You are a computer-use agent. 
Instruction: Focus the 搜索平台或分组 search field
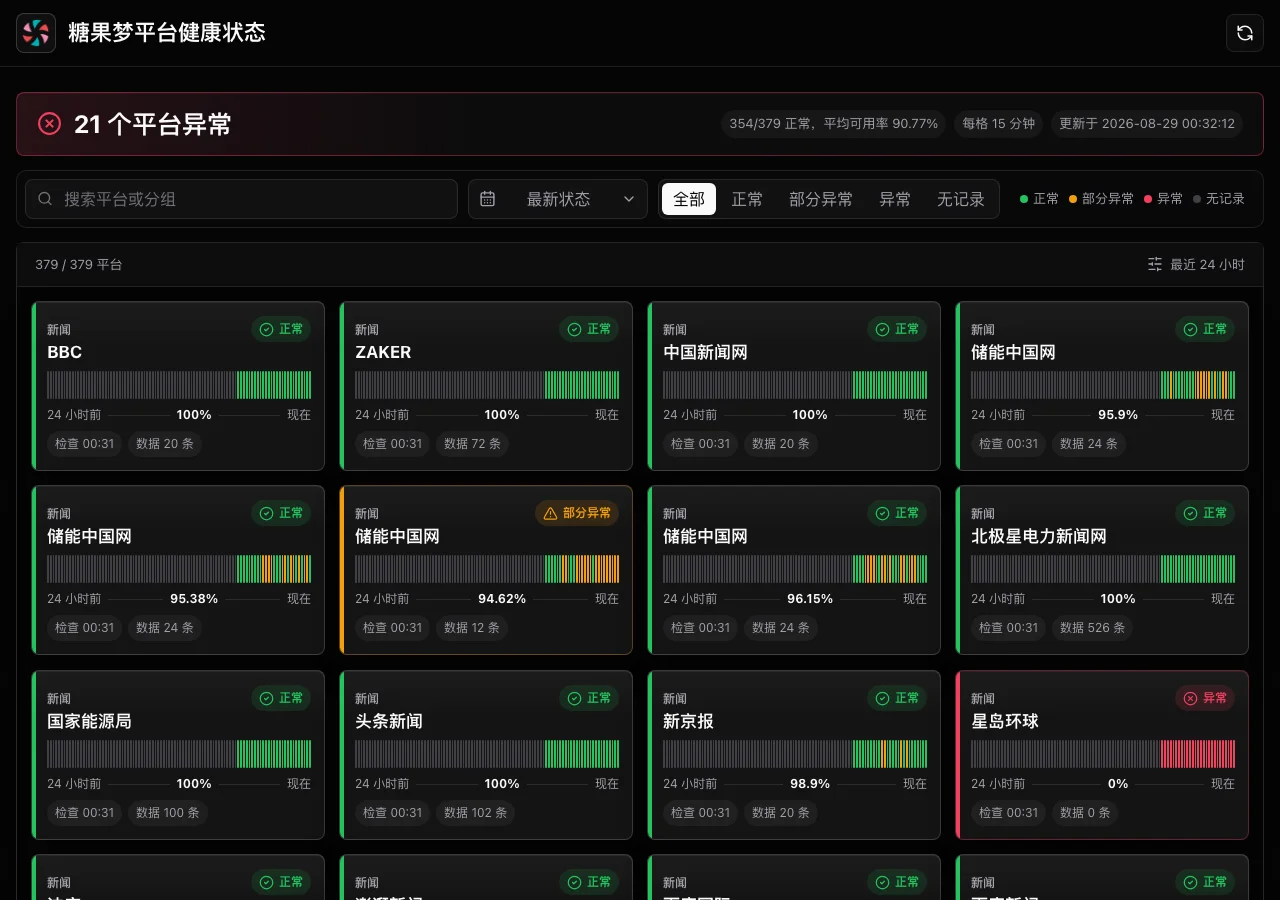pos(241,199)
